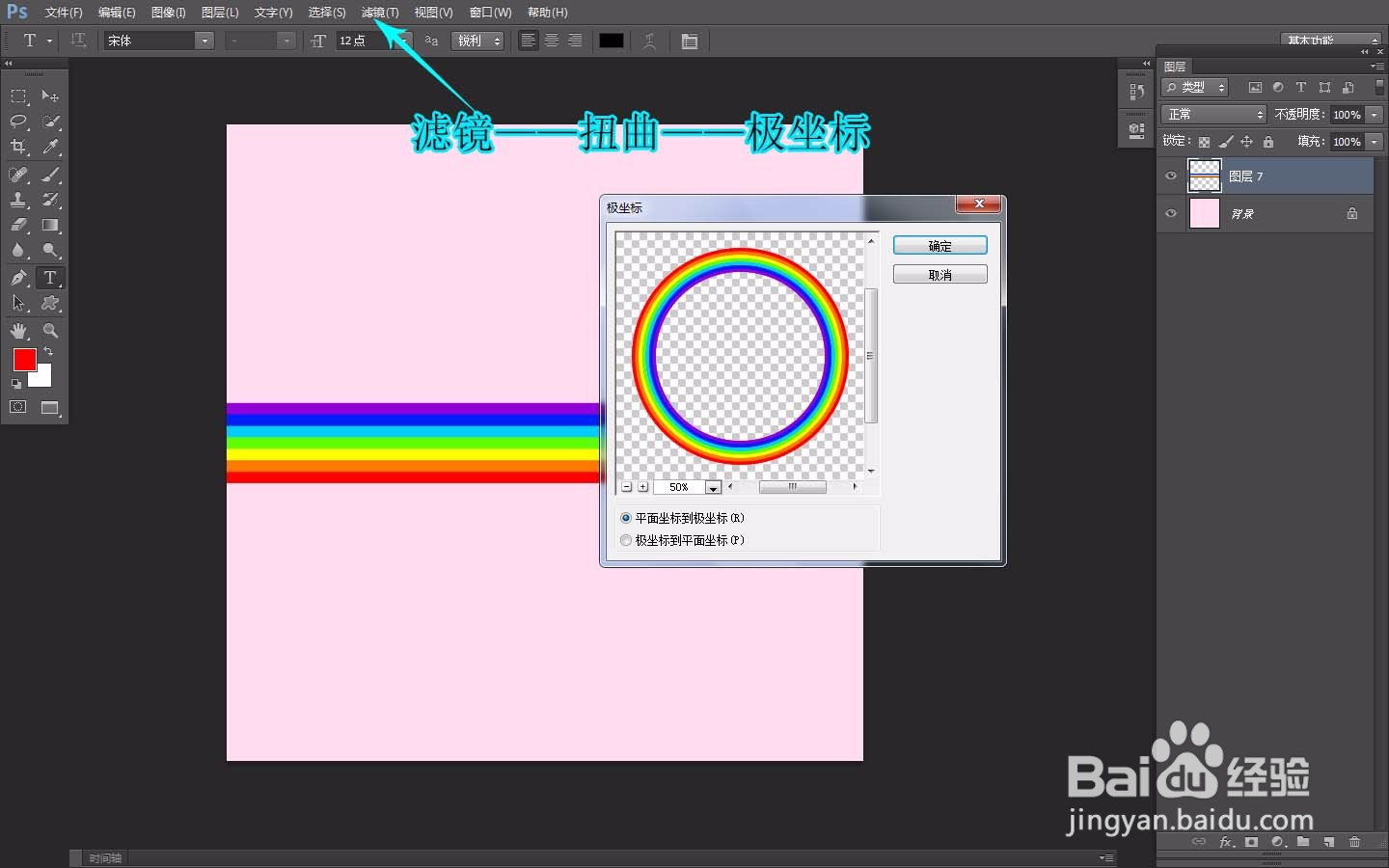The width and height of the screenshot is (1389, 868).
Task: Swap foreground and background colors
Action: [48, 352]
